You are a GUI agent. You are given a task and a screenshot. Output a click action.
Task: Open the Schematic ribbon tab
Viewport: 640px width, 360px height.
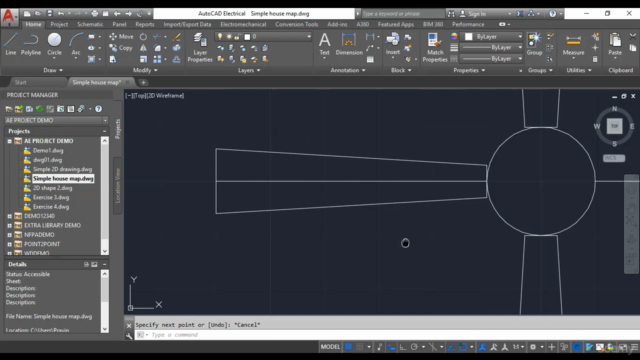tap(90, 24)
